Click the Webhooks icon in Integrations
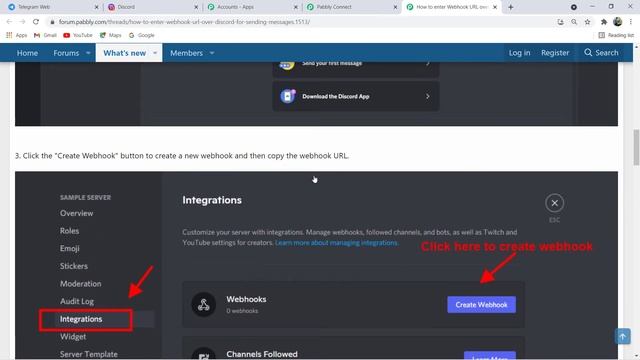 pos(203,304)
